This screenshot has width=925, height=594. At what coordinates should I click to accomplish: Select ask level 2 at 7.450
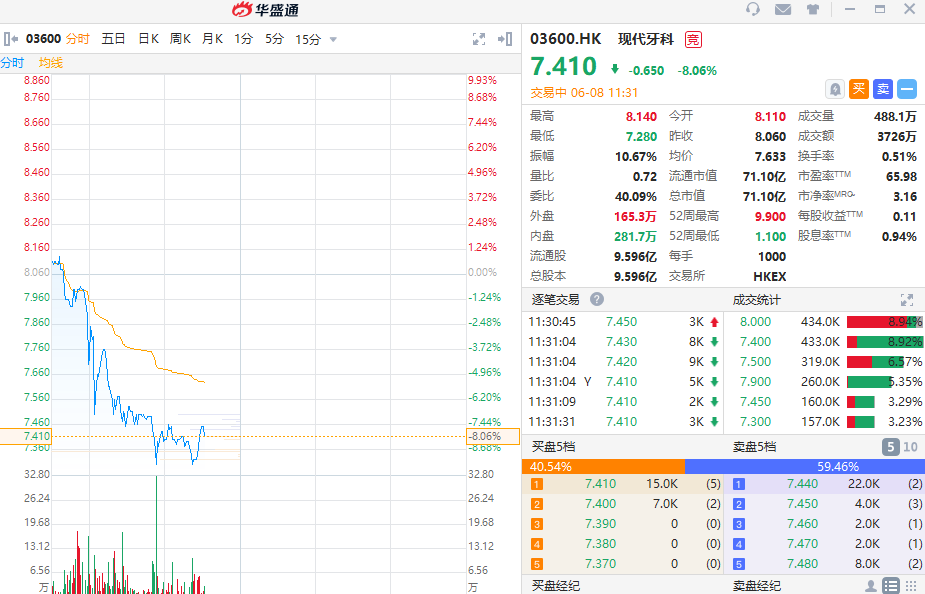[x=824, y=504]
